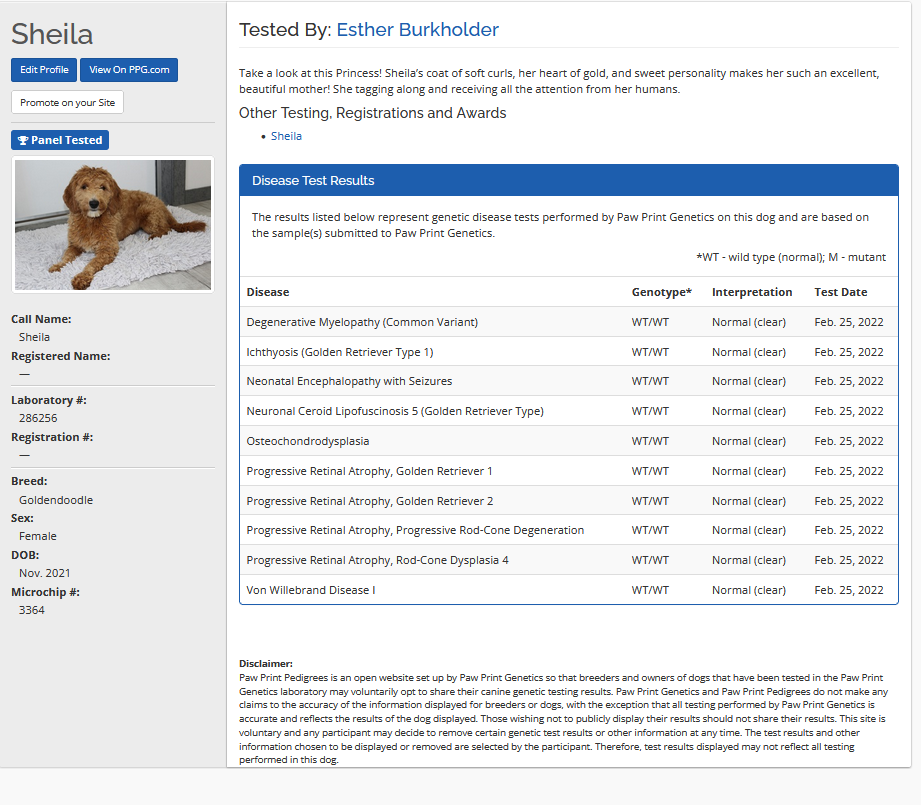921x805 pixels.
Task: Click the Interpretation column header
Action: (x=751, y=292)
